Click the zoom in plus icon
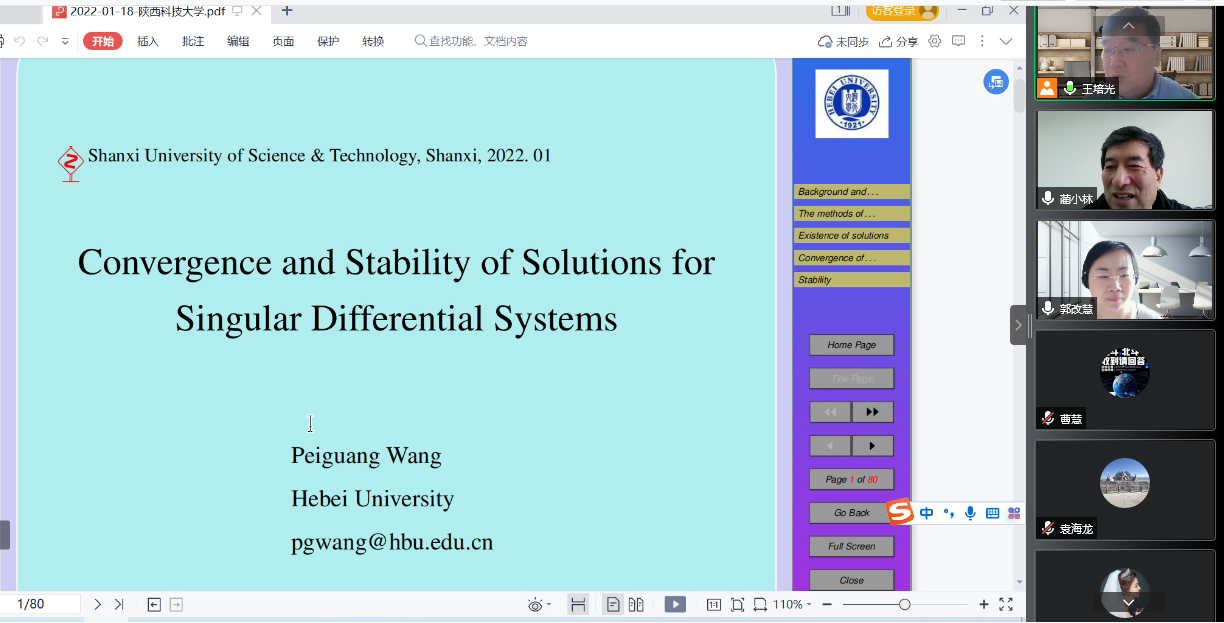1224x623 pixels. coord(984,604)
